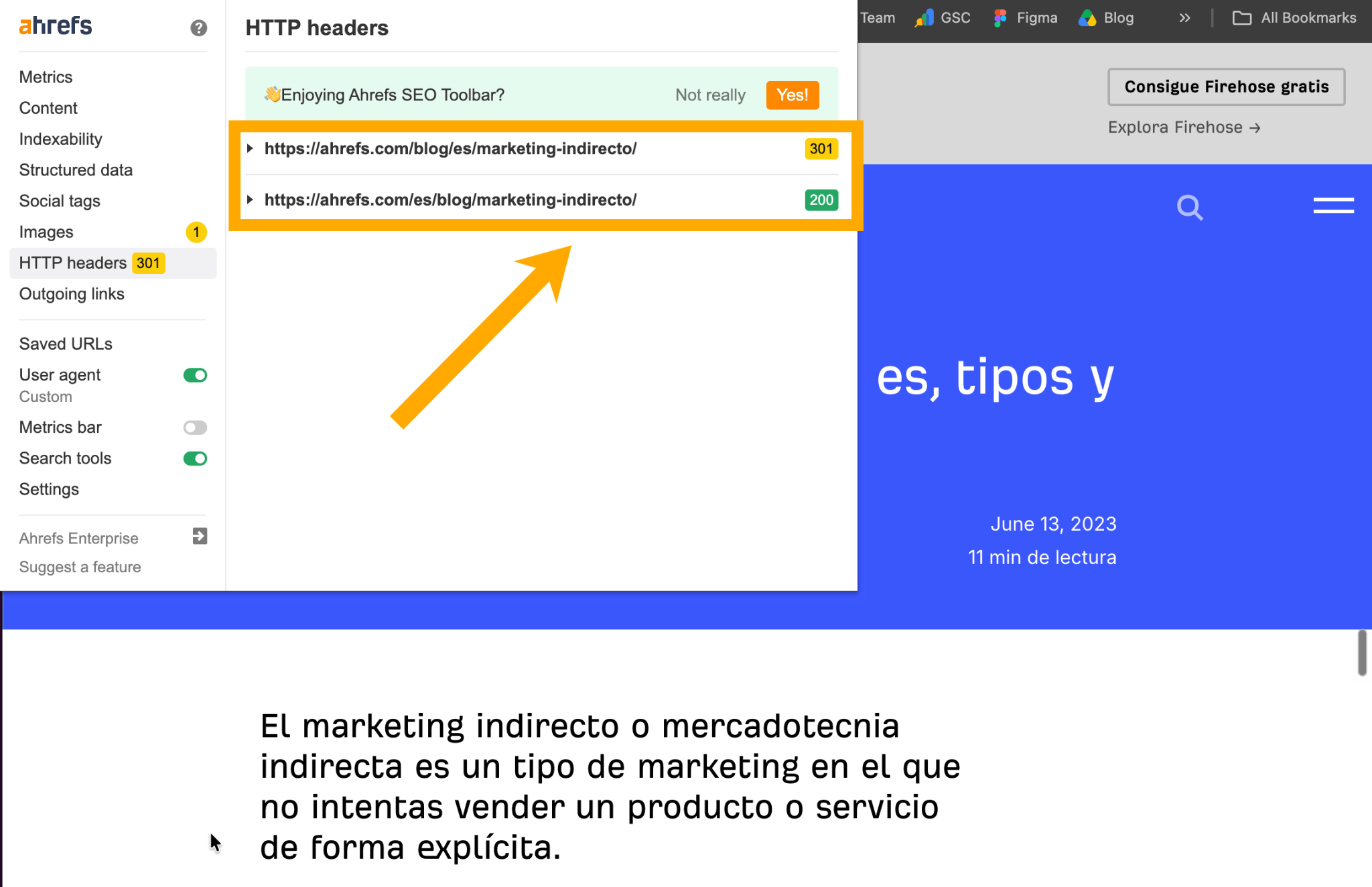Image resolution: width=1372 pixels, height=887 pixels.
Task: Select Indexability in the sidebar
Action: click(60, 139)
